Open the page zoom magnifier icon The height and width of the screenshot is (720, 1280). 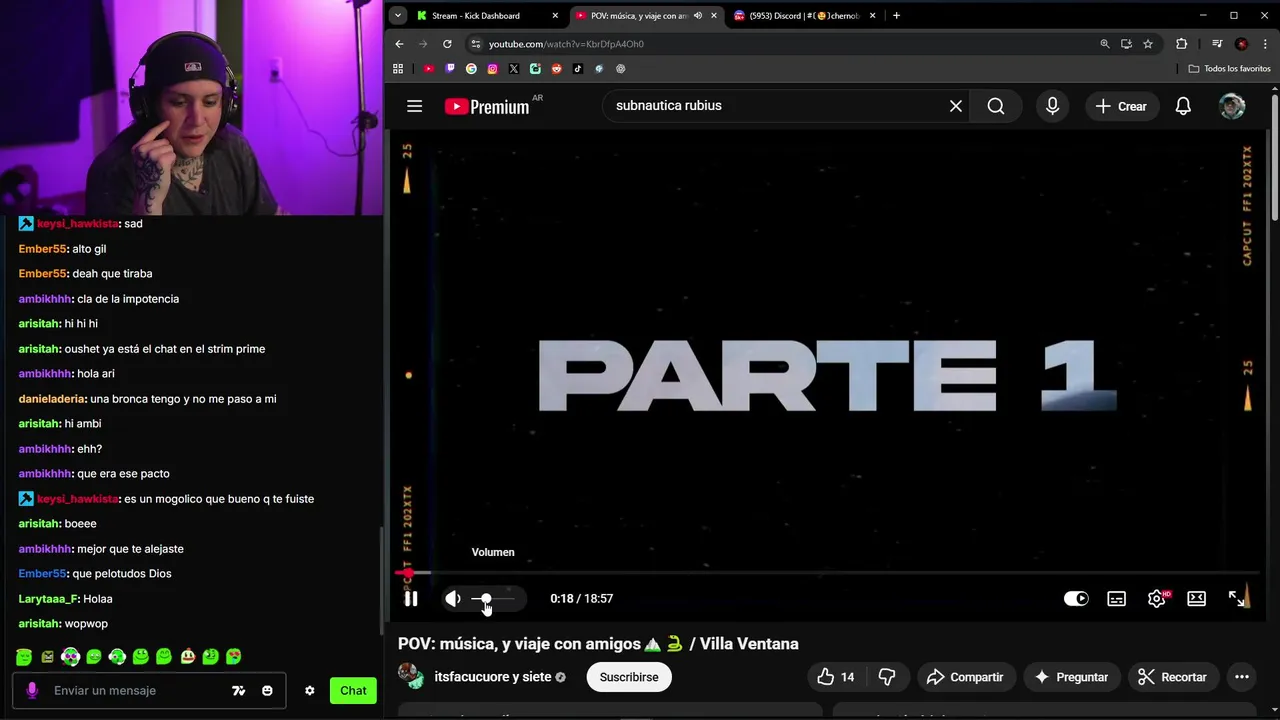(1105, 44)
